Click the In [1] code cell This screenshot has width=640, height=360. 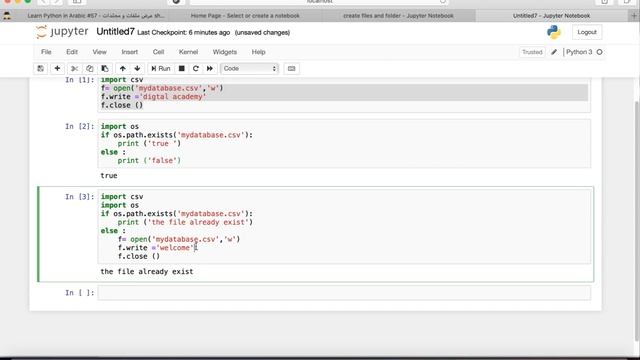[344, 94]
